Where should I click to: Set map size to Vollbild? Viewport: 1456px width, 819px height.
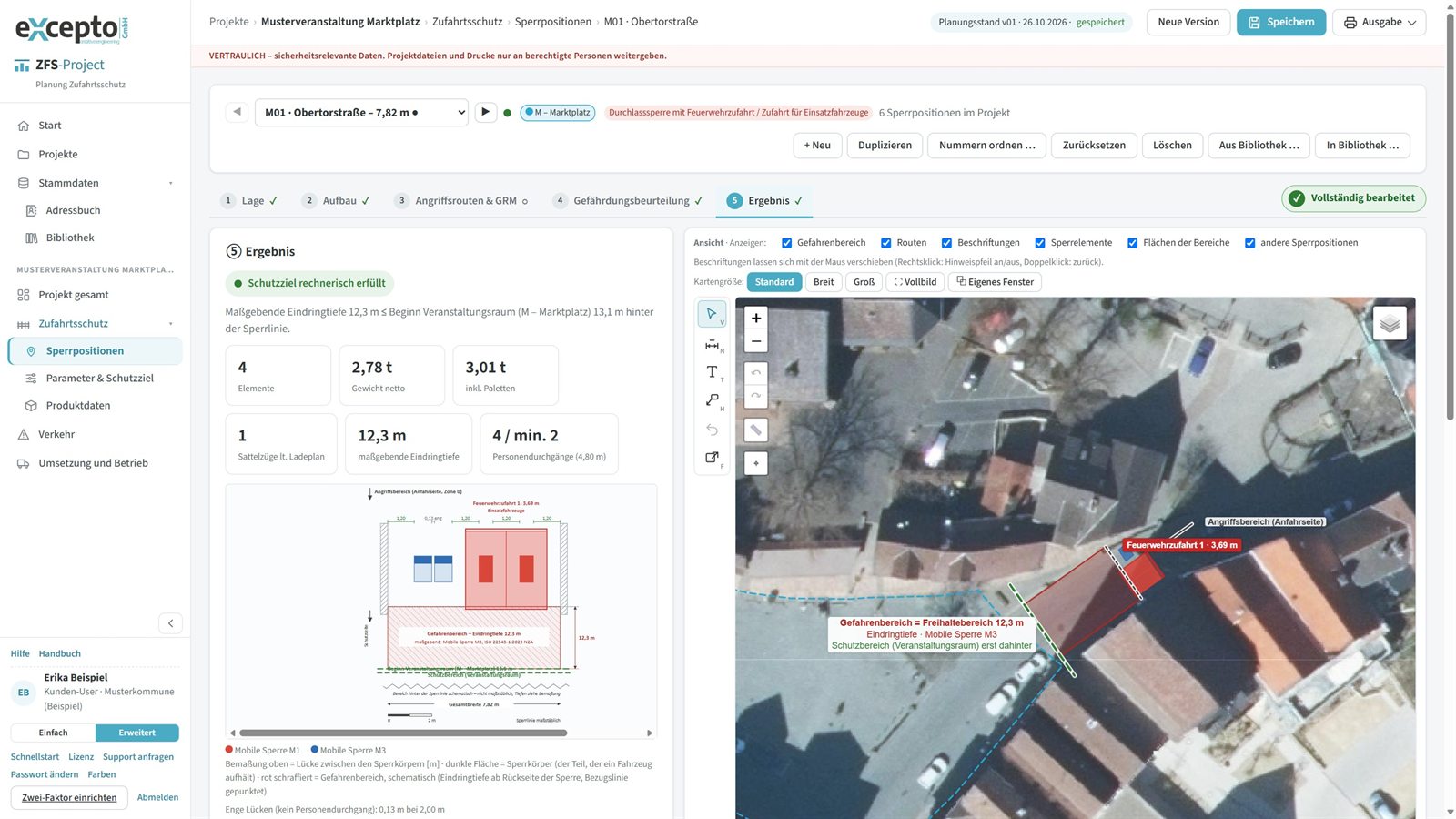tap(915, 282)
